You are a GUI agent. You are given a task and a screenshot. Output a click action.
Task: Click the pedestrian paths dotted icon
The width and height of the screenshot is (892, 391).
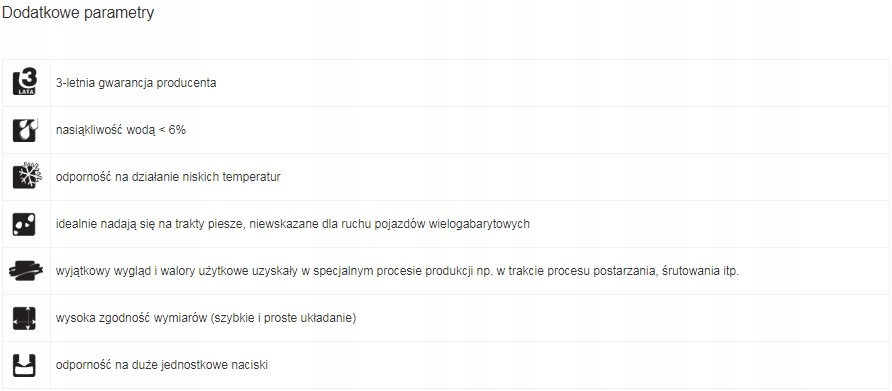coord(24,224)
